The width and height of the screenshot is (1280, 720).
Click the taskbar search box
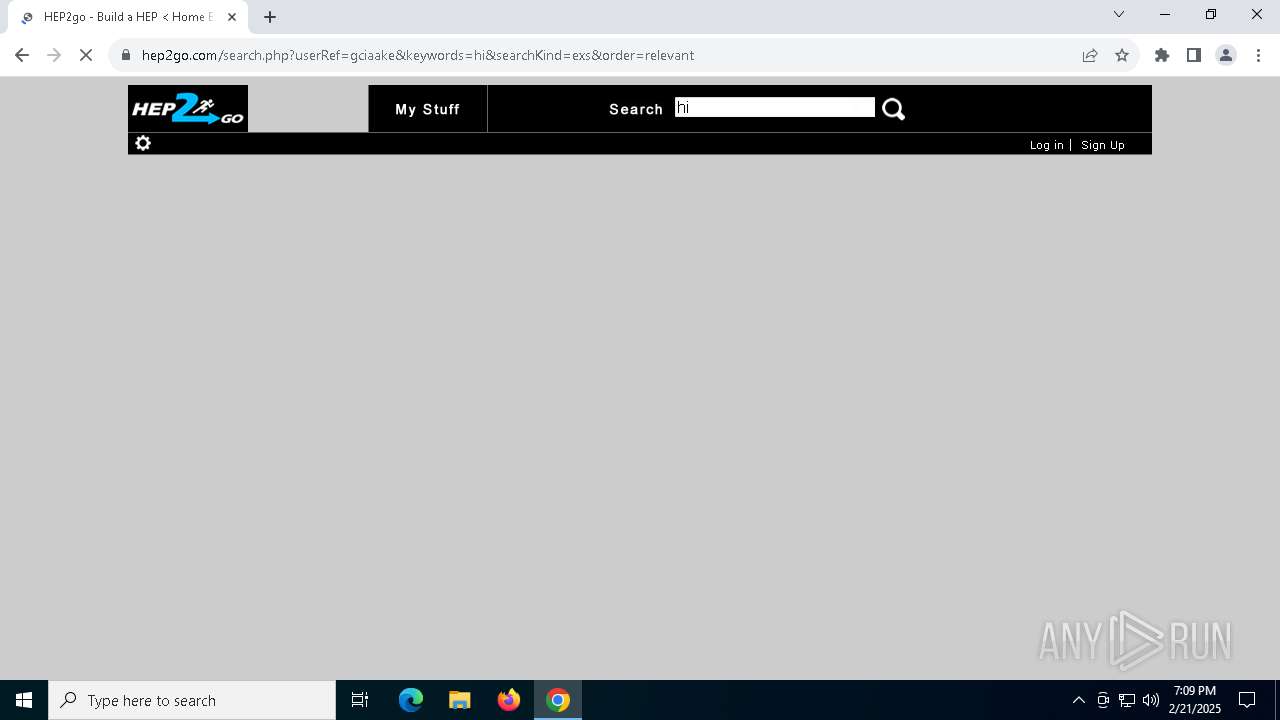[192, 700]
